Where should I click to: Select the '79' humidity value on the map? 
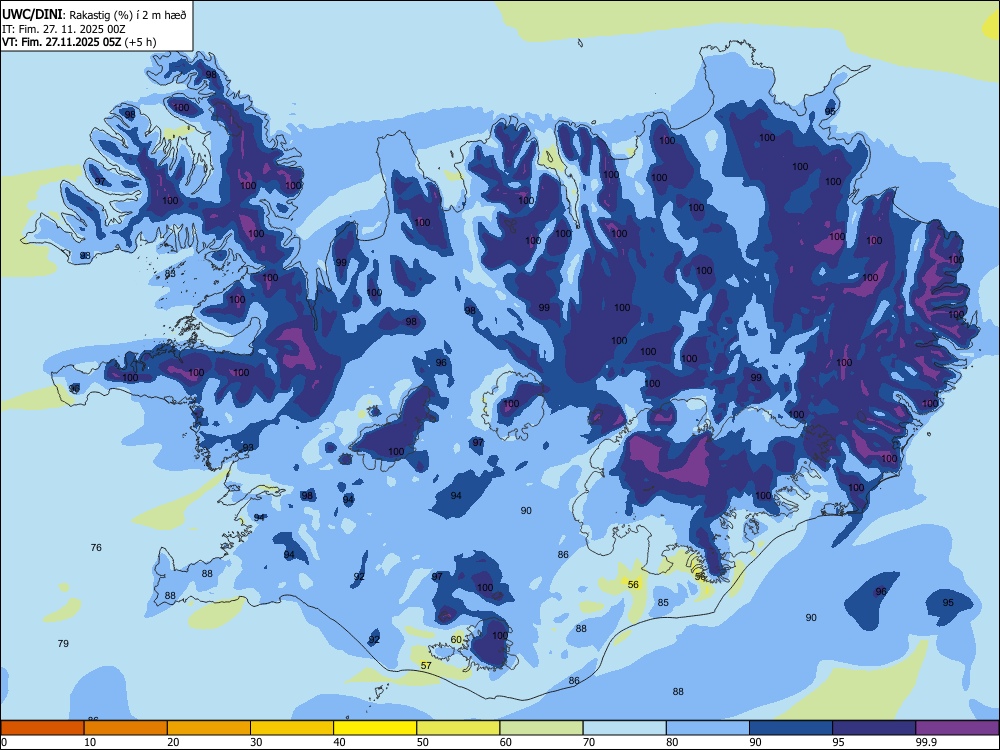63,643
